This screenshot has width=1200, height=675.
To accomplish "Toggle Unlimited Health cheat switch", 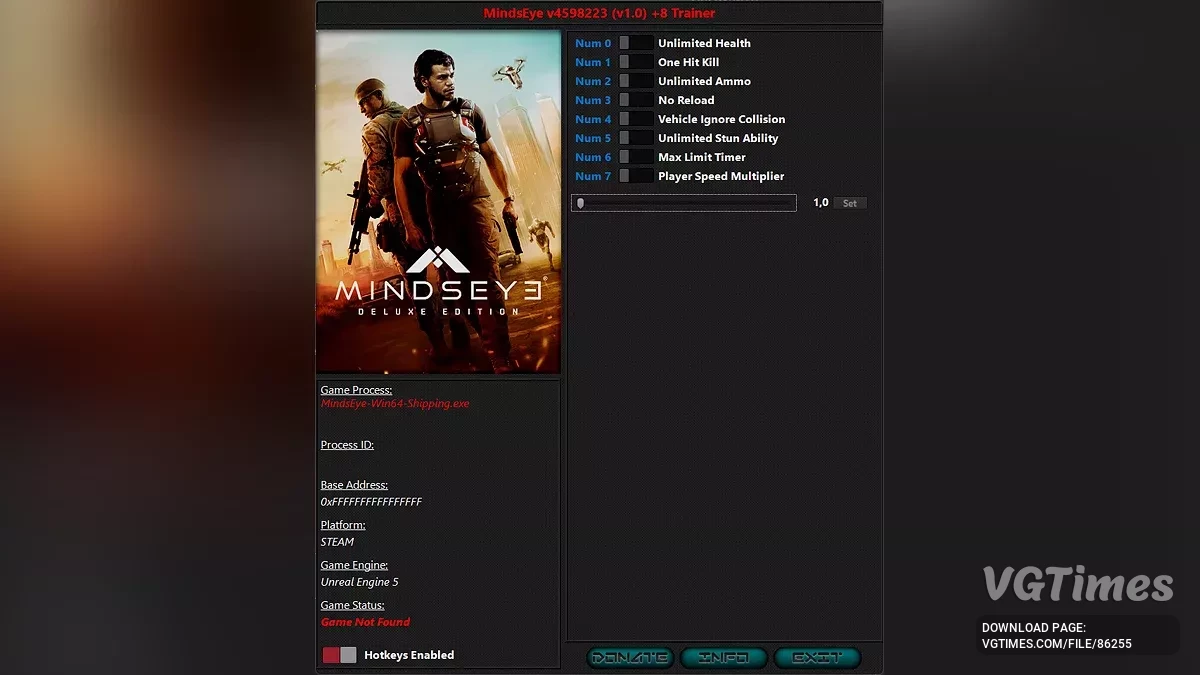I will click(635, 43).
